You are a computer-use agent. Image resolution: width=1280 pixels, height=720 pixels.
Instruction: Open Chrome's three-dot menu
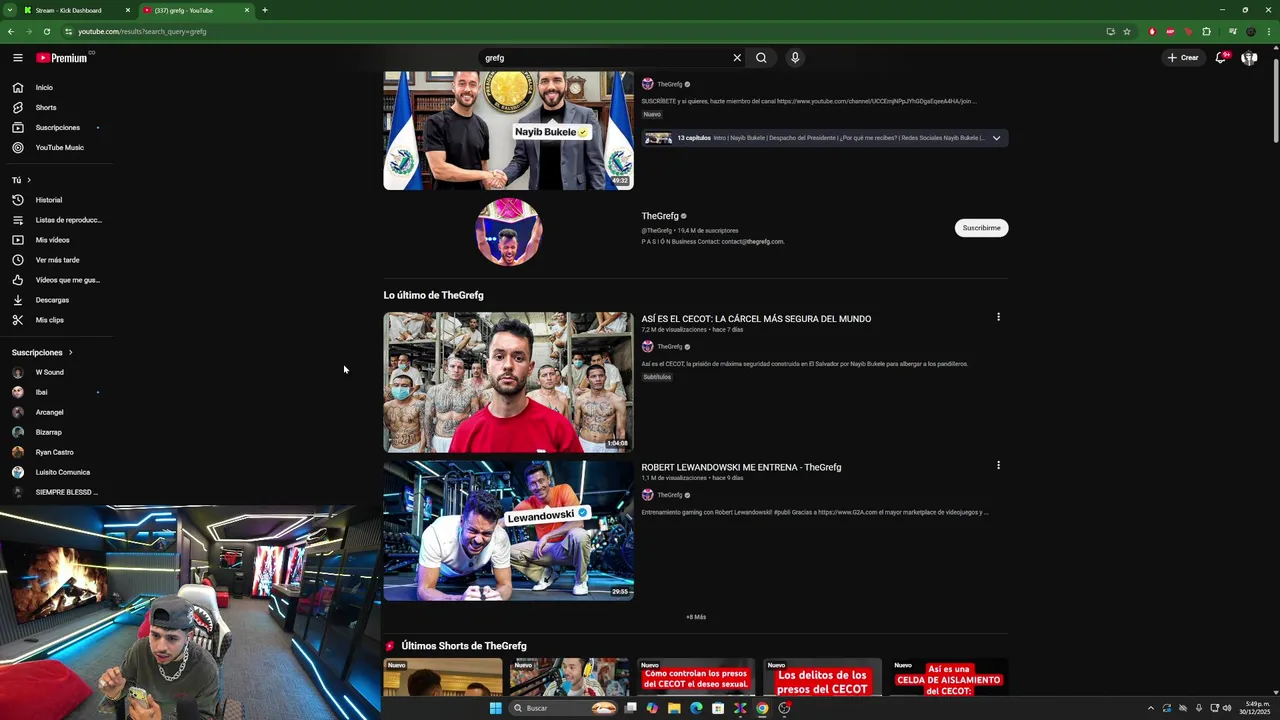[1269, 31]
